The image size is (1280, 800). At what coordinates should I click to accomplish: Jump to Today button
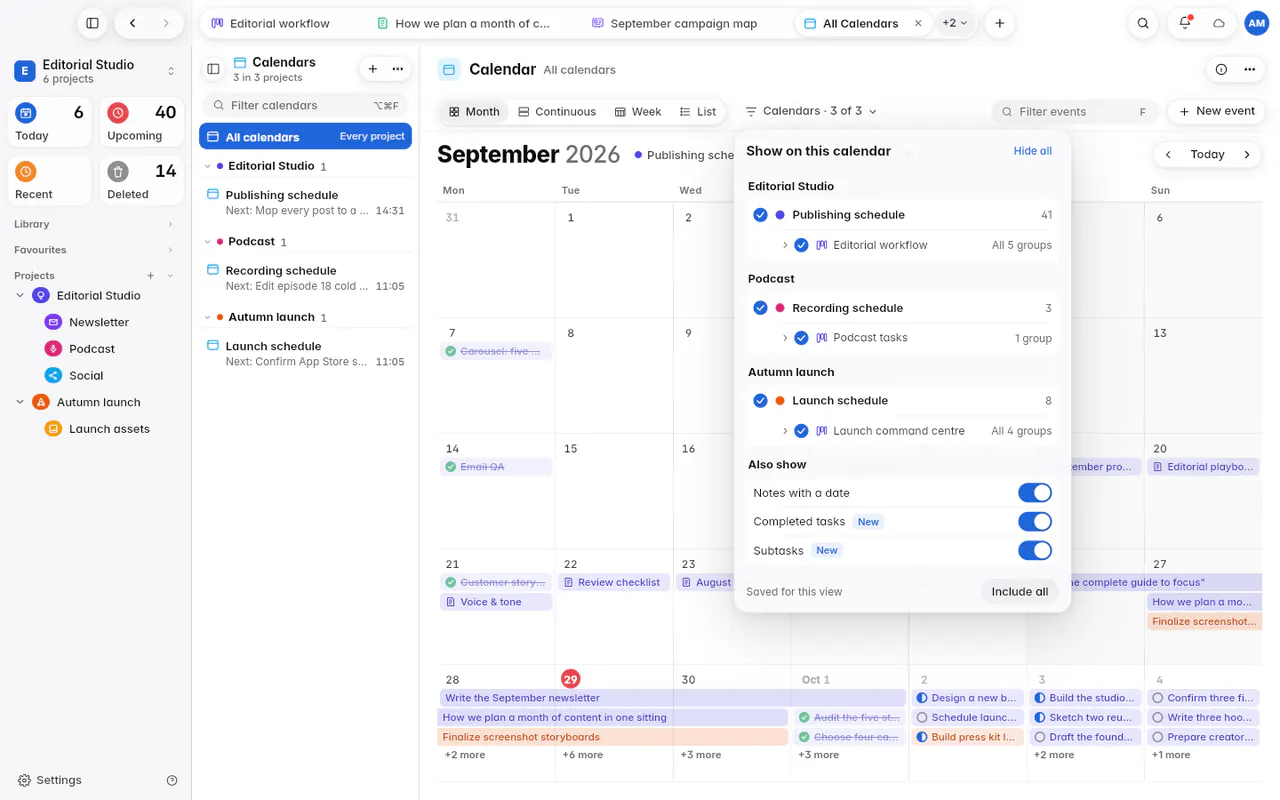1207,154
